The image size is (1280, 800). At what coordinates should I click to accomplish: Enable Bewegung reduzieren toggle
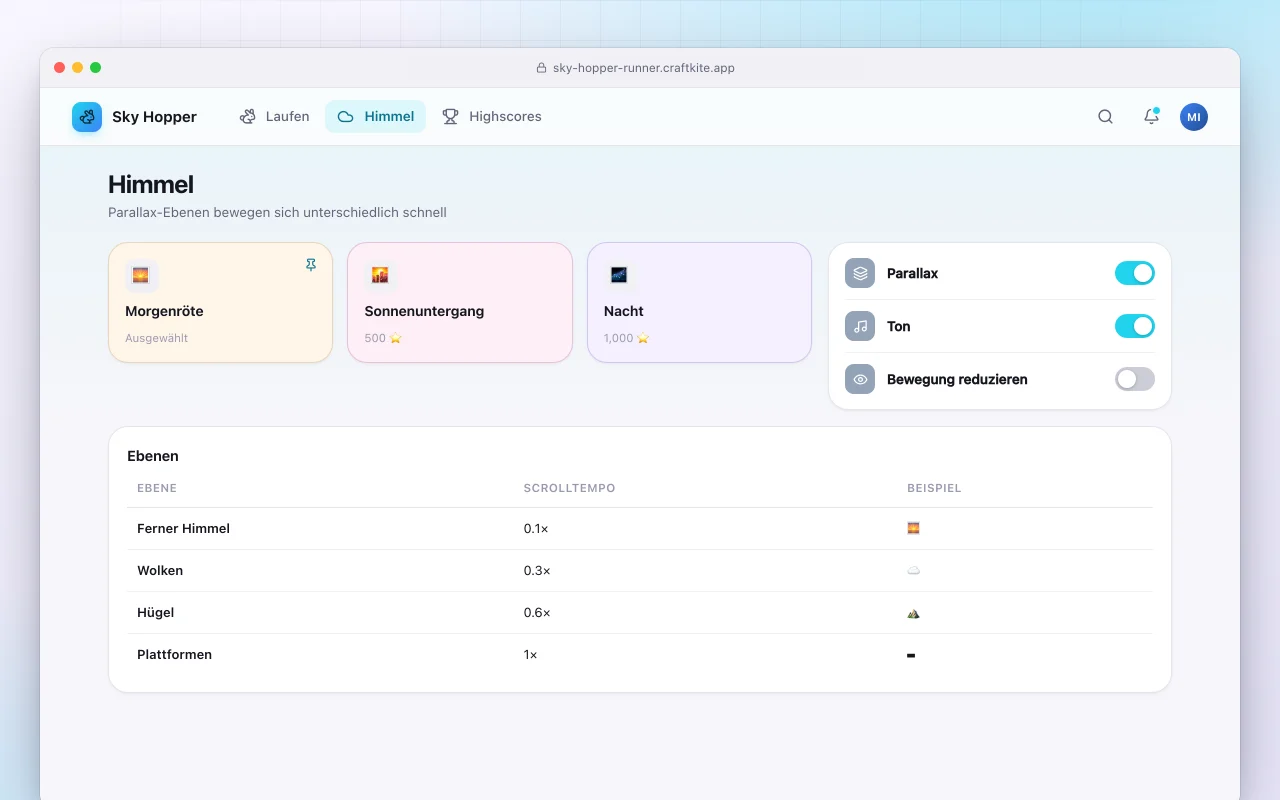pos(1135,379)
